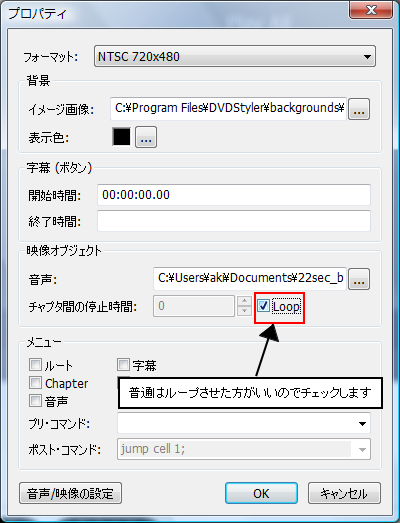Browse for 音声 audio file with ... button
The width and height of the screenshot is (400, 523).
coord(359,279)
